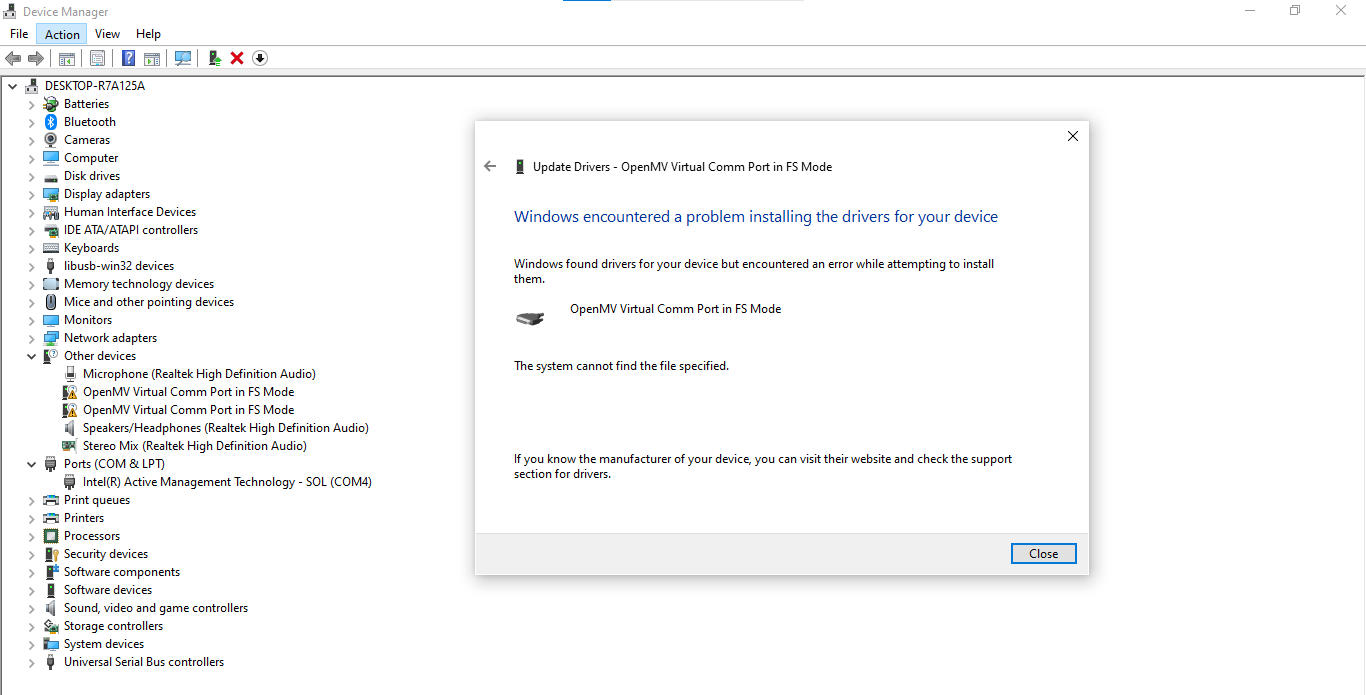Click the DESKTOP-R7A125A computer name
1366x695 pixels.
(x=94, y=86)
